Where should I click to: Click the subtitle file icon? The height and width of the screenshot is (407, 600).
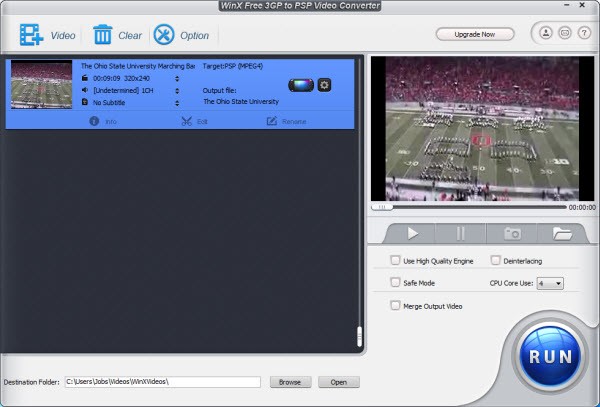(85, 102)
